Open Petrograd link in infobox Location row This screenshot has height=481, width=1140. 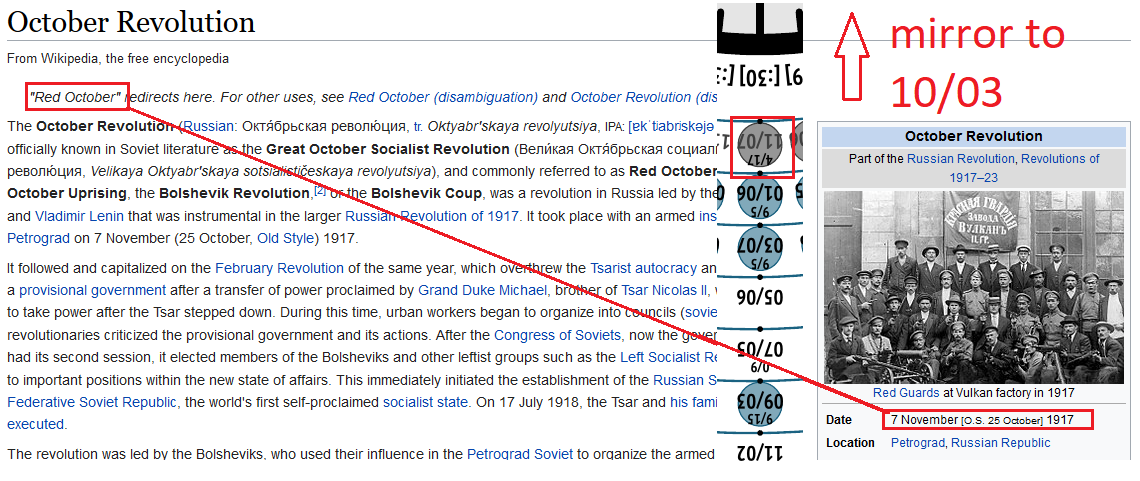(918, 443)
